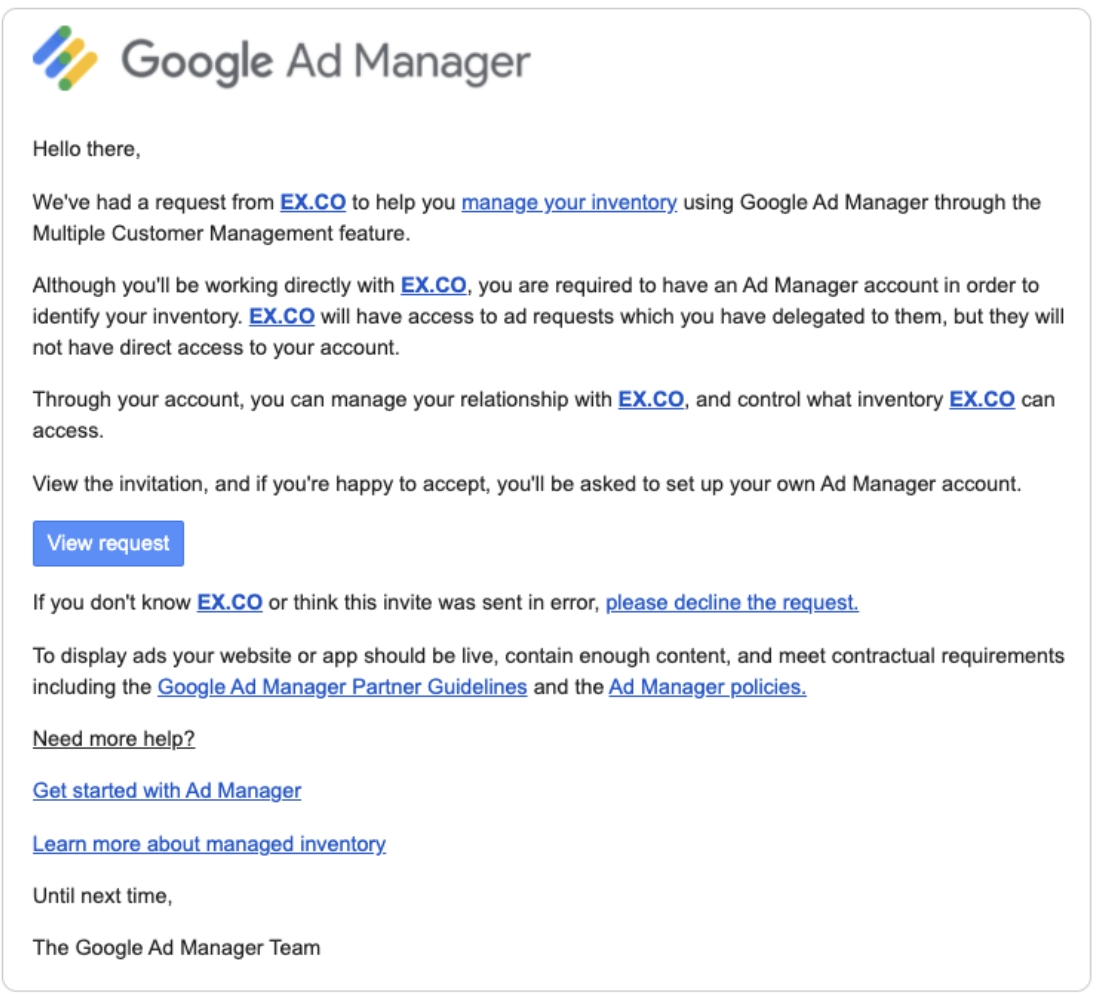Open EX.CO link after "If you don't know"
Image resolution: width=1096 pixels, height=994 pixels.
229,603
